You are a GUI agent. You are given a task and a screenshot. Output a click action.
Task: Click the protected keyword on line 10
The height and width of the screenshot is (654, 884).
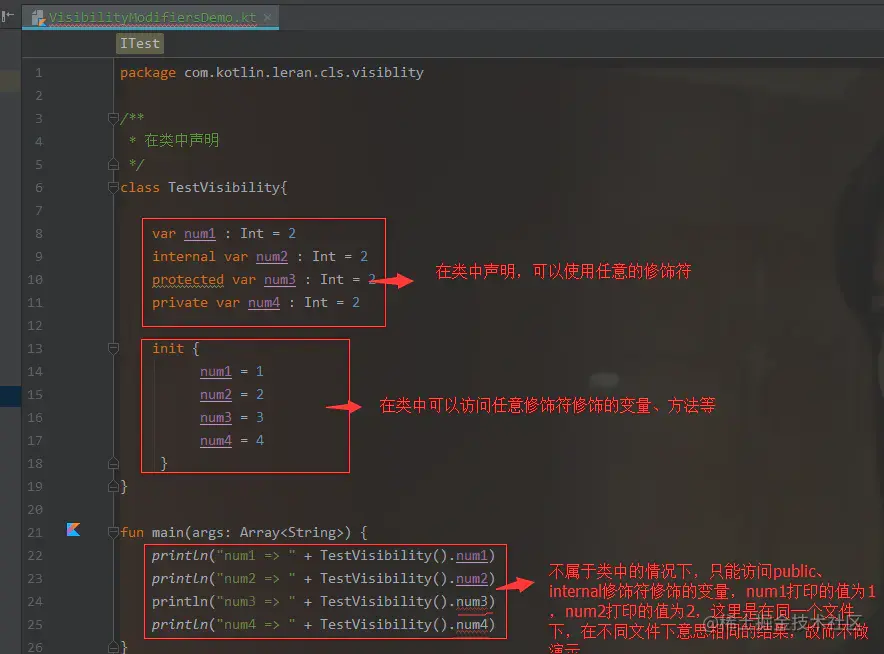coord(188,280)
